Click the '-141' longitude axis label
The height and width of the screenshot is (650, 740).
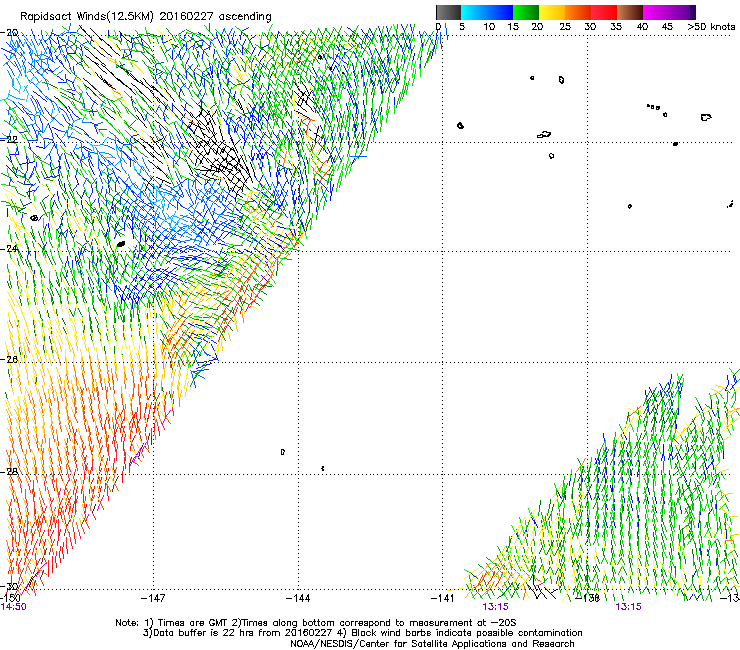[x=443, y=598]
